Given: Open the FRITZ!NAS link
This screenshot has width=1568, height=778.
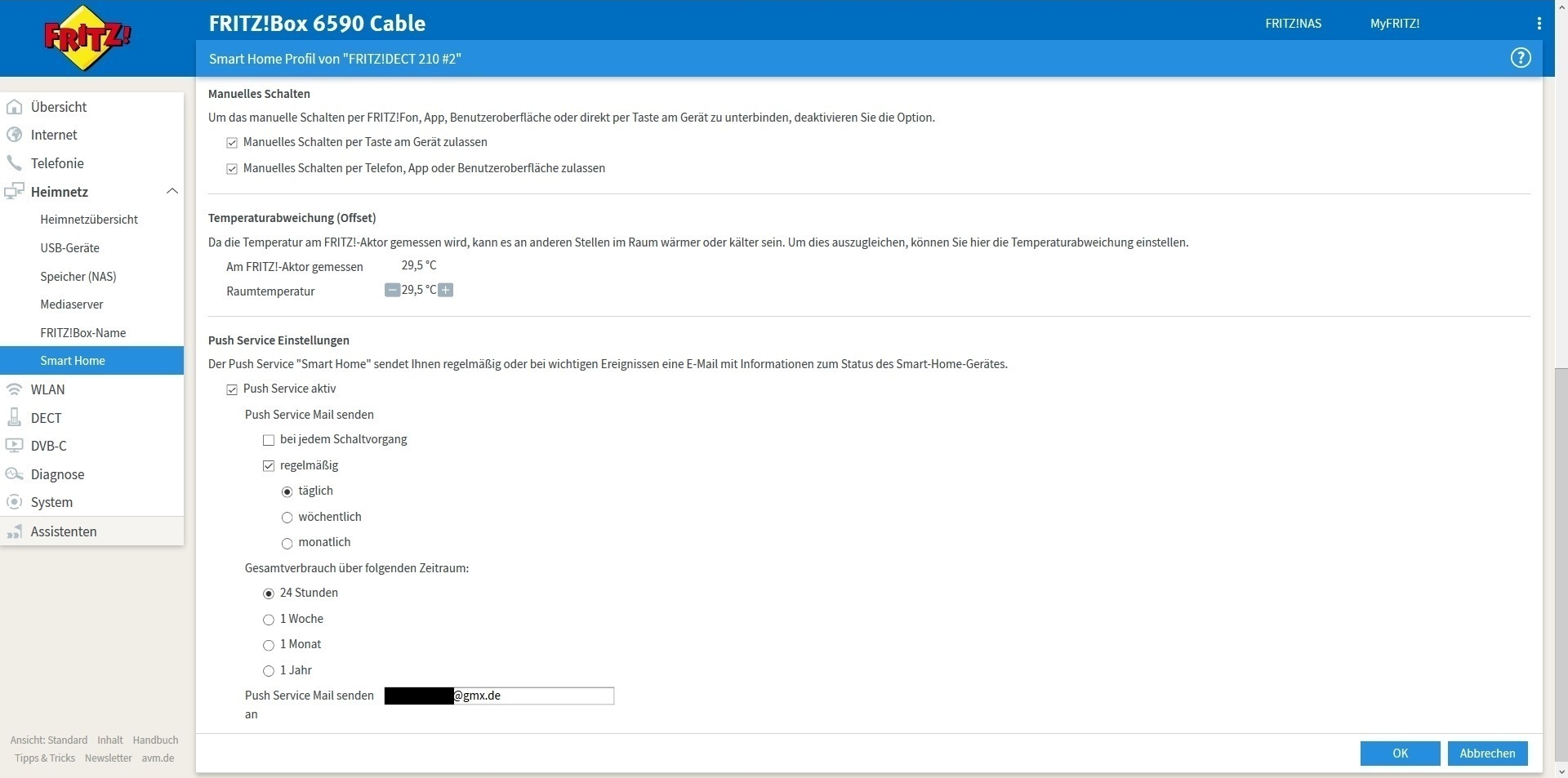Looking at the screenshot, I should tap(1293, 24).
